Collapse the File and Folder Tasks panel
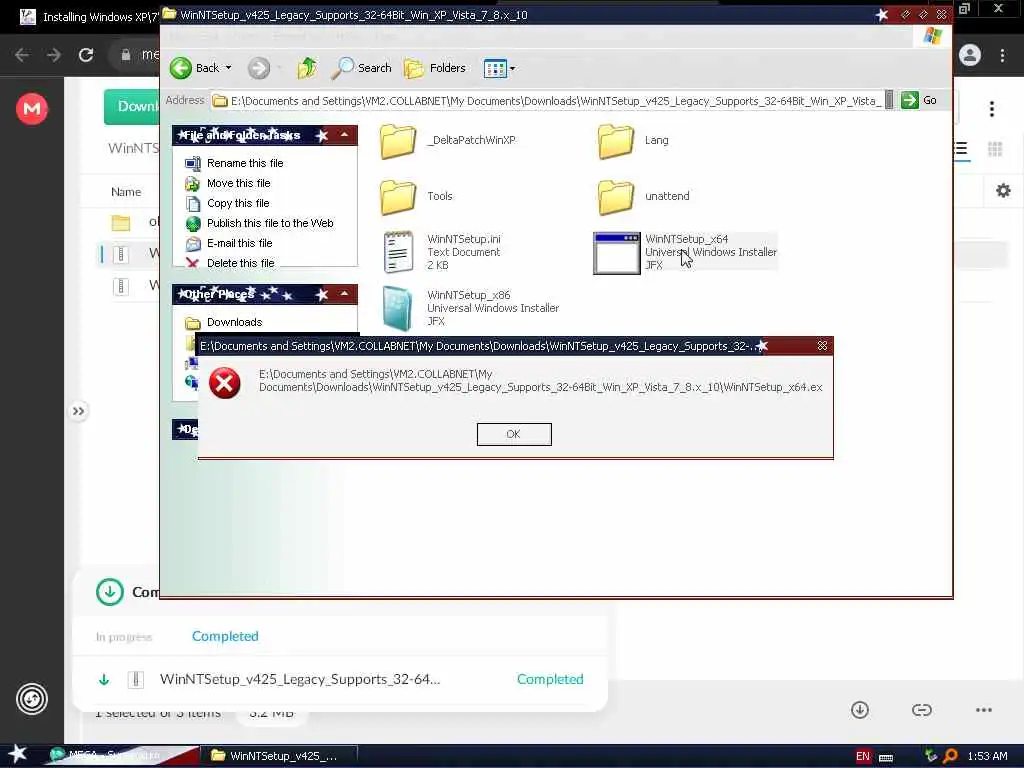 point(344,135)
